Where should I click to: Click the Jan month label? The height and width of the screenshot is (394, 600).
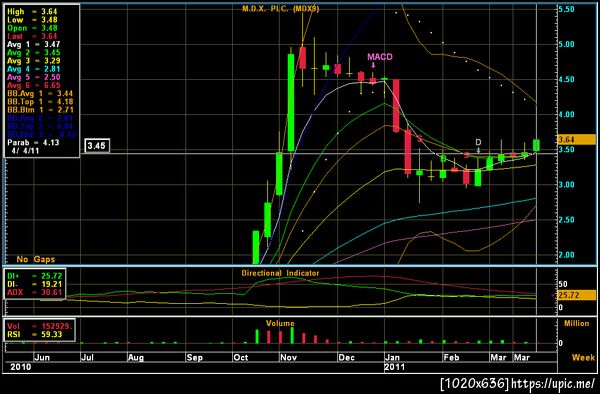(392, 358)
